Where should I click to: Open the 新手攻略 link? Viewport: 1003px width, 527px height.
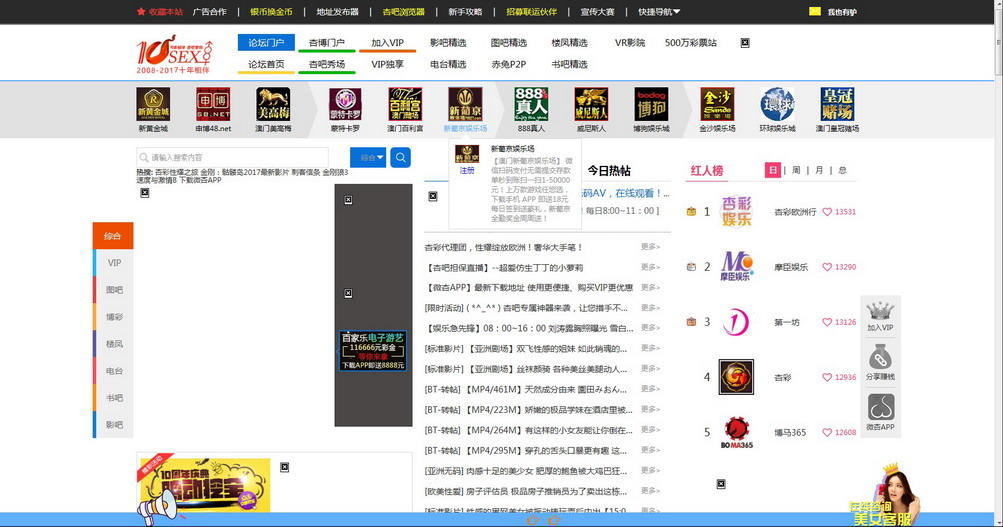click(x=465, y=12)
